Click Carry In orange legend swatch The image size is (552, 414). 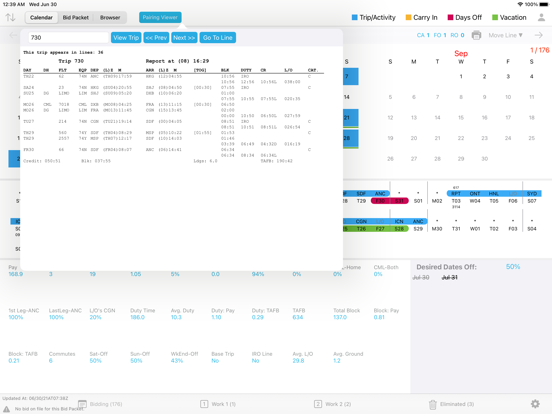pyautogui.click(x=408, y=17)
